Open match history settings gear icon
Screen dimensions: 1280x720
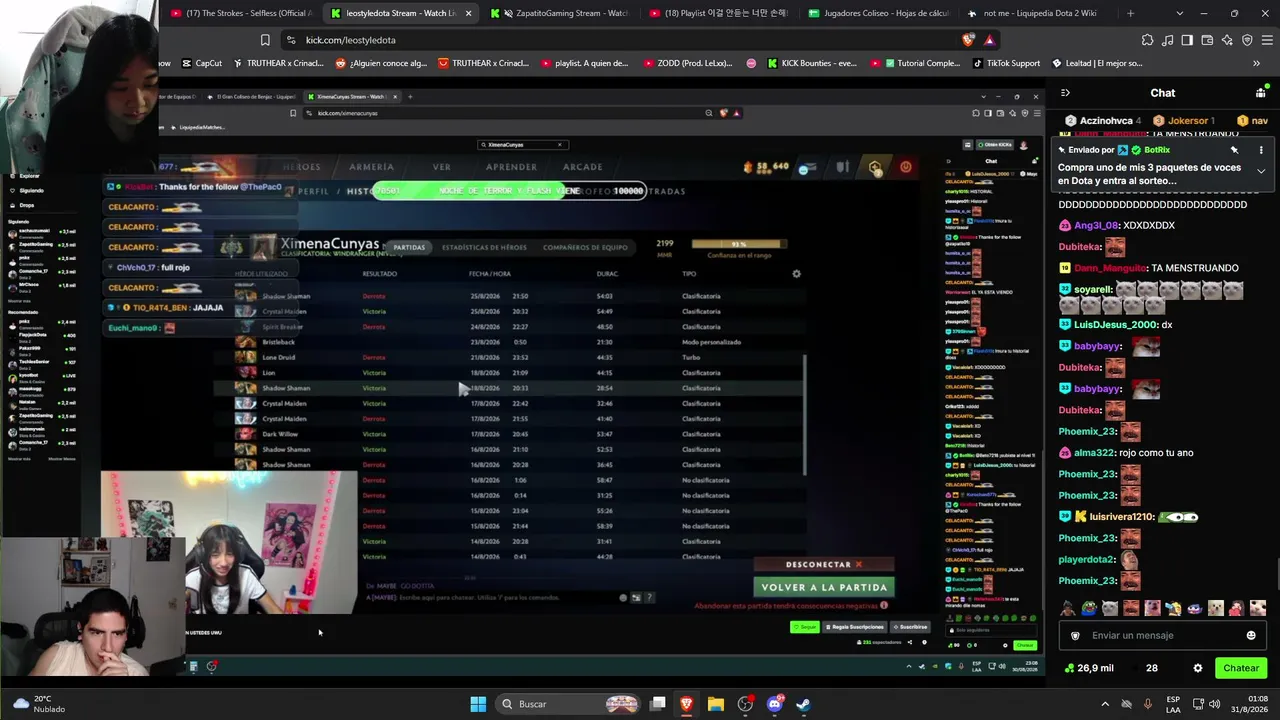[x=796, y=274]
